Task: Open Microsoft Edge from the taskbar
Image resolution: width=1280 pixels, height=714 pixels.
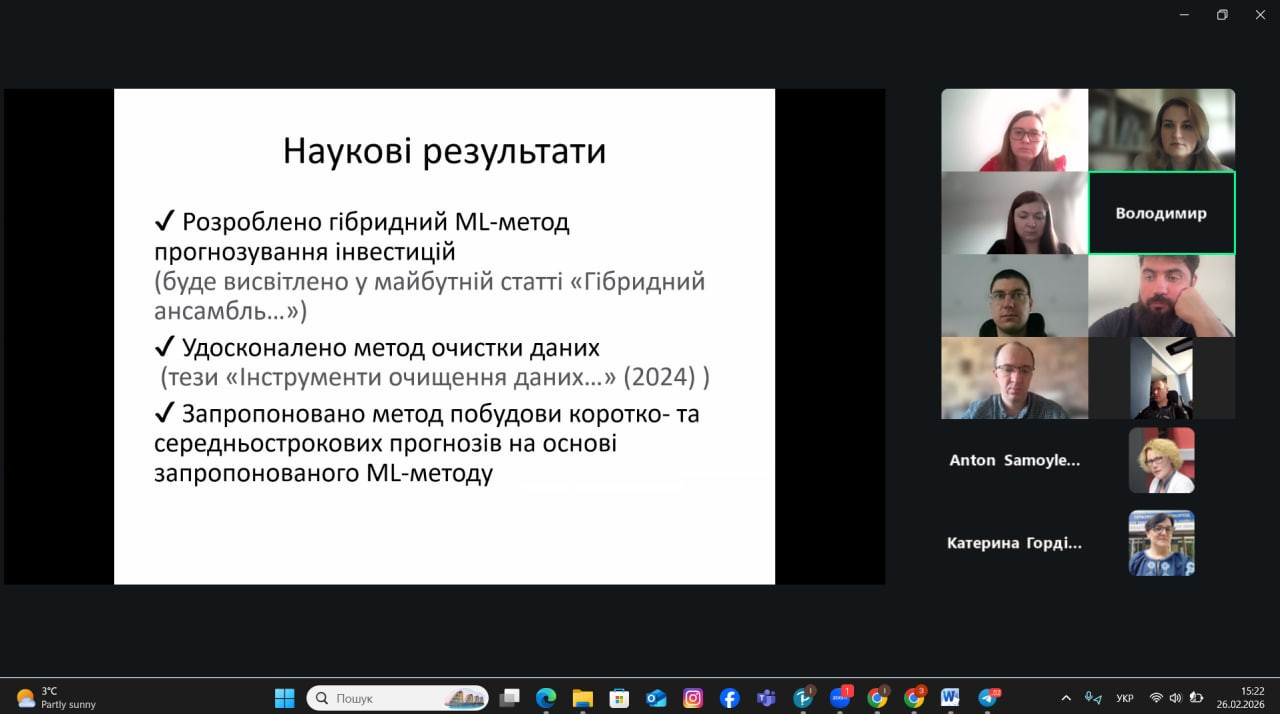Action: point(546,698)
